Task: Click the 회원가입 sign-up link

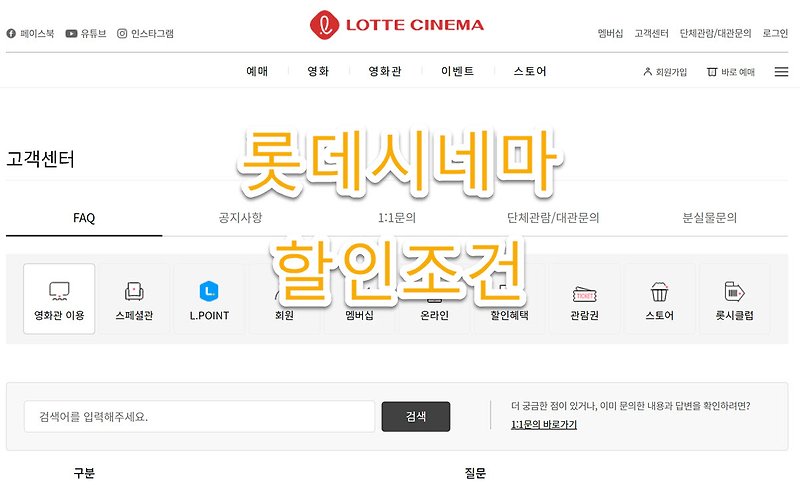Action: tap(665, 72)
